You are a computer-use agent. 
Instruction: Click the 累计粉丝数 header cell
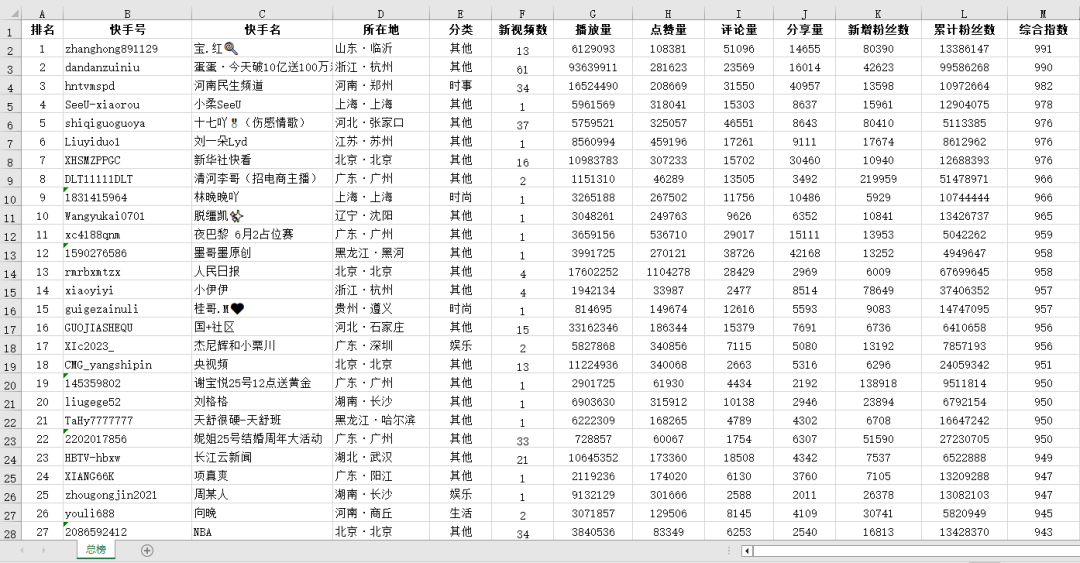tap(964, 30)
